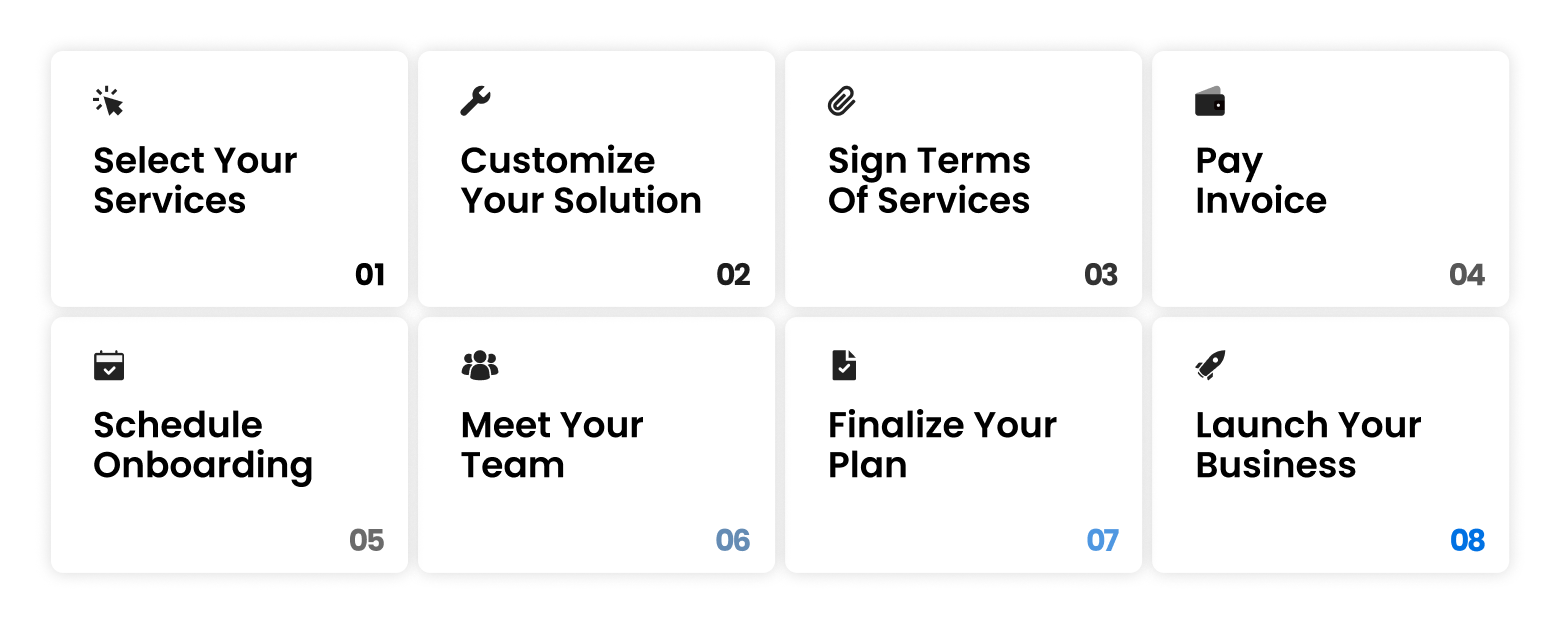Click the rocket icon above Launch Your Business

(x=1210, y=365)
